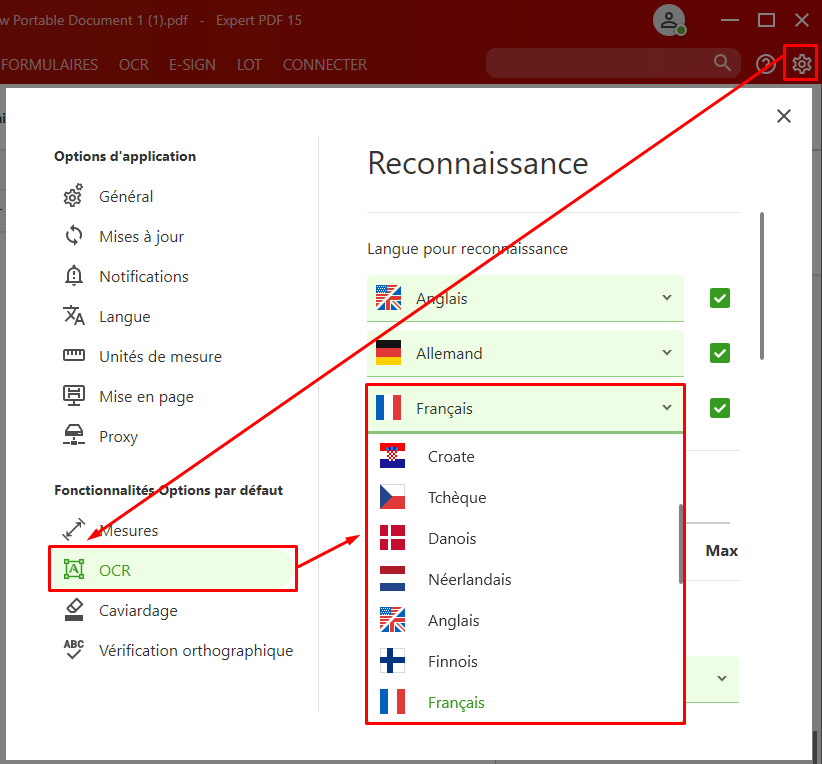Open the LOT ribbon tab

[x=249, y=64]
